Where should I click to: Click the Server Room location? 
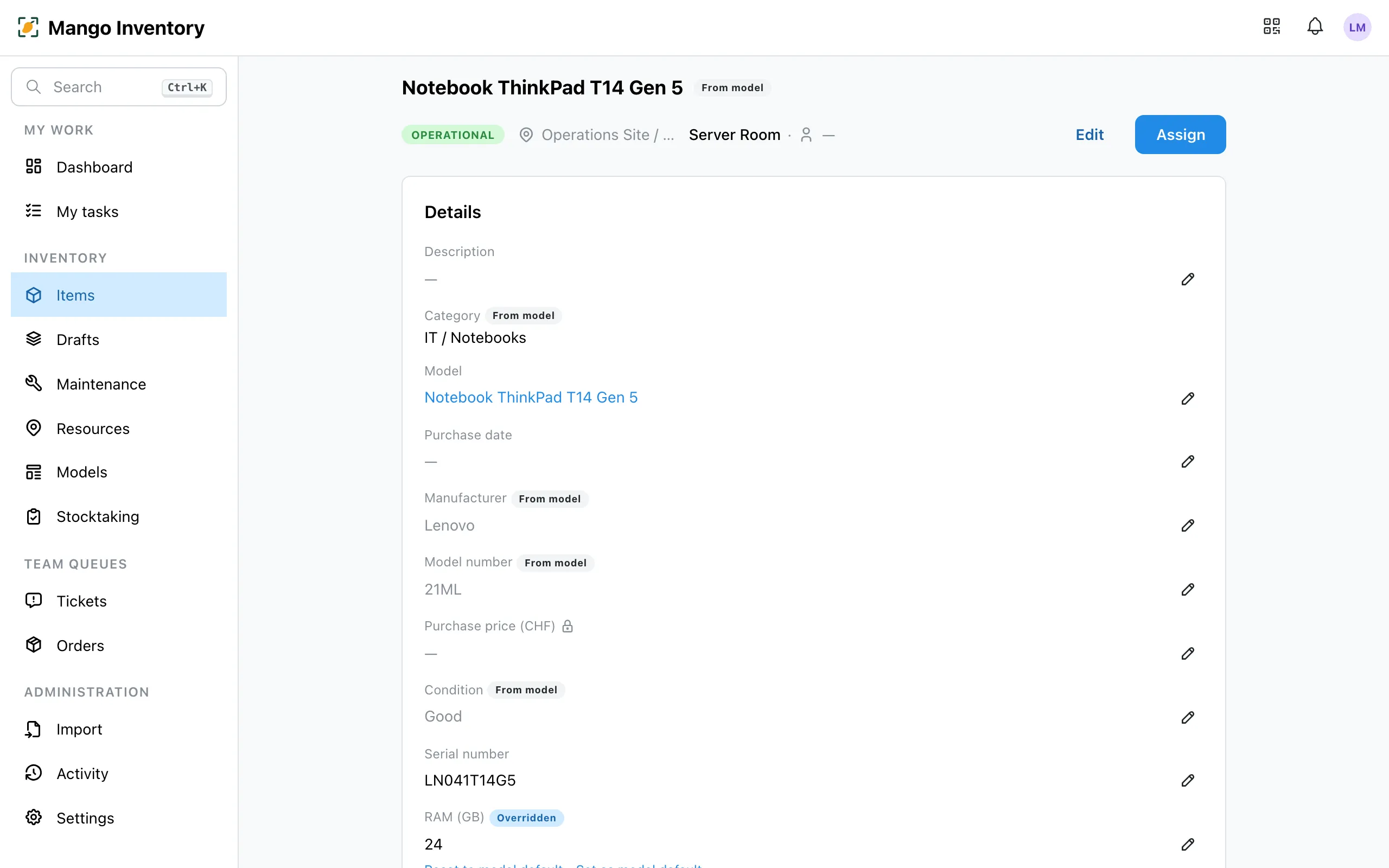point(735,135)
